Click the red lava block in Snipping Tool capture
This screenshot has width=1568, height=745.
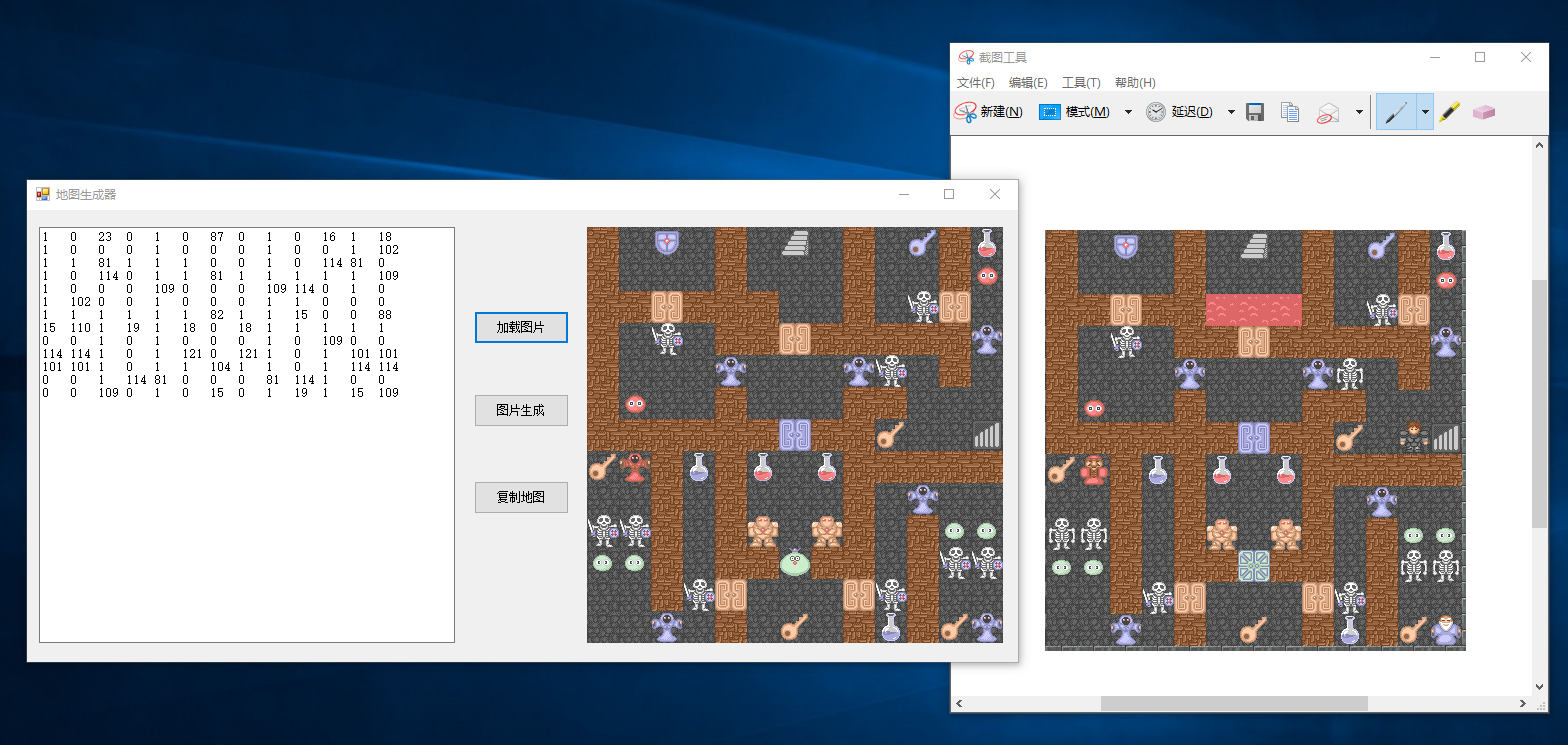pyautogui.click(x=1254, y=310)
